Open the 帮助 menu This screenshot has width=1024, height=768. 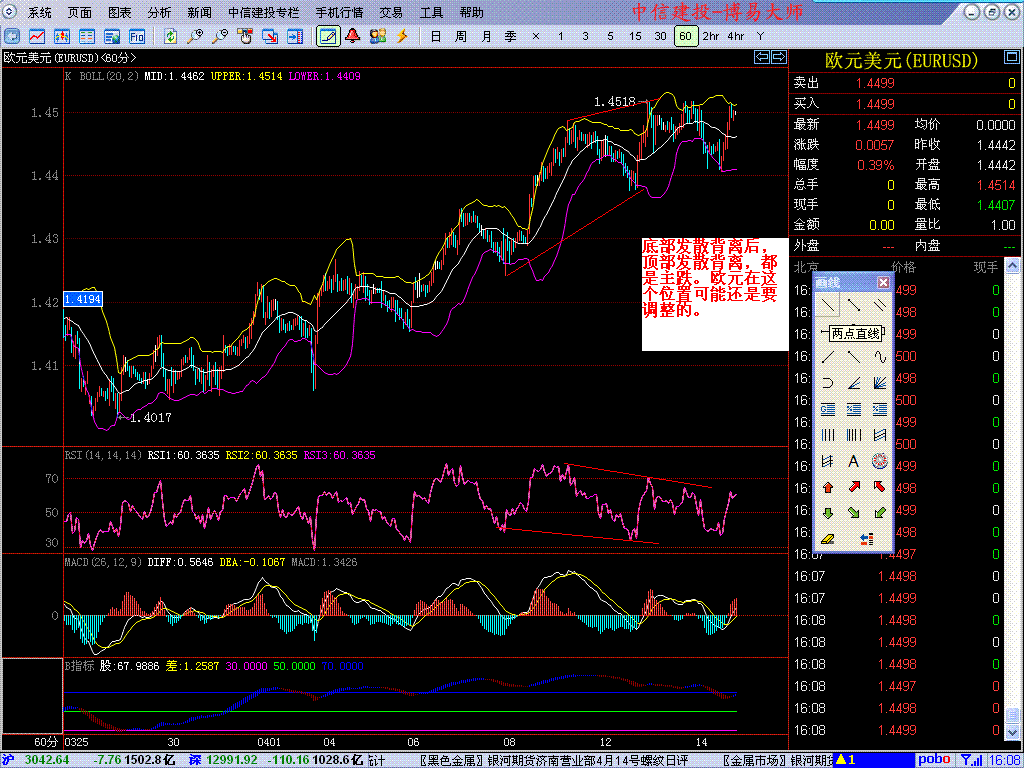coord(472,12)
